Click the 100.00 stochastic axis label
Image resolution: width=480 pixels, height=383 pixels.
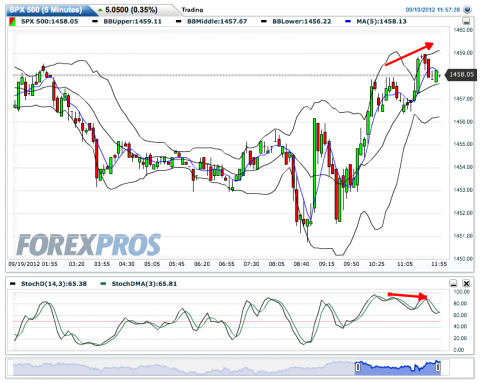pyautogui.click(x=462, y=292)
